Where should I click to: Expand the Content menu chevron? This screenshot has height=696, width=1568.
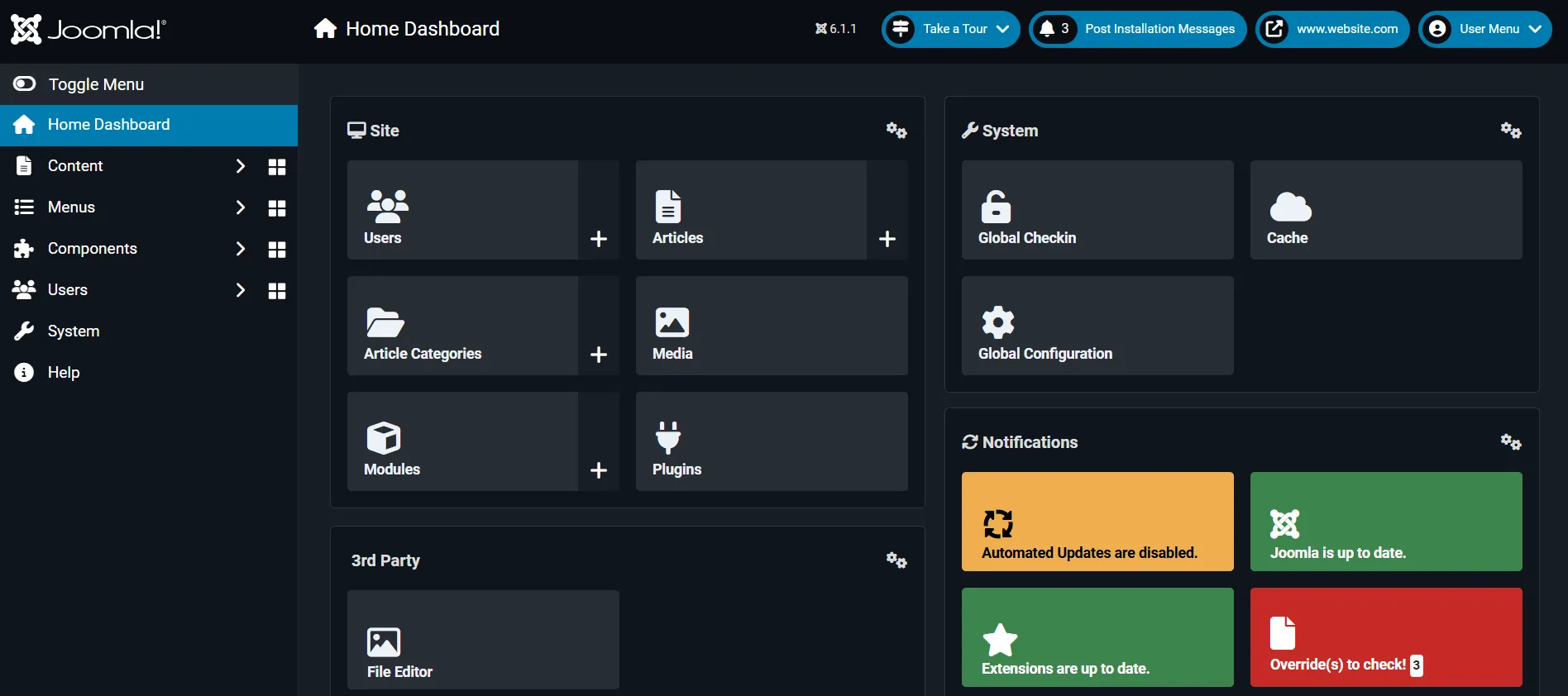click(x=241, y=166)
